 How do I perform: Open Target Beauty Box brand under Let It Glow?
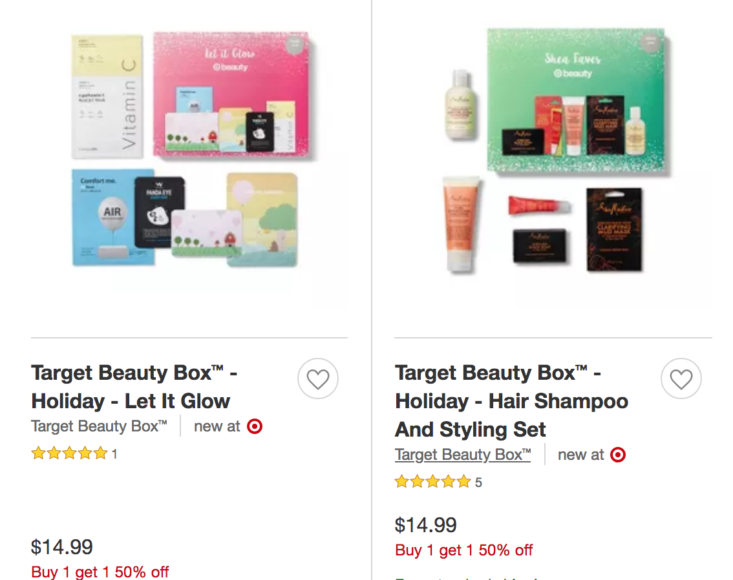pyautogui.click(x=99, y=426)
